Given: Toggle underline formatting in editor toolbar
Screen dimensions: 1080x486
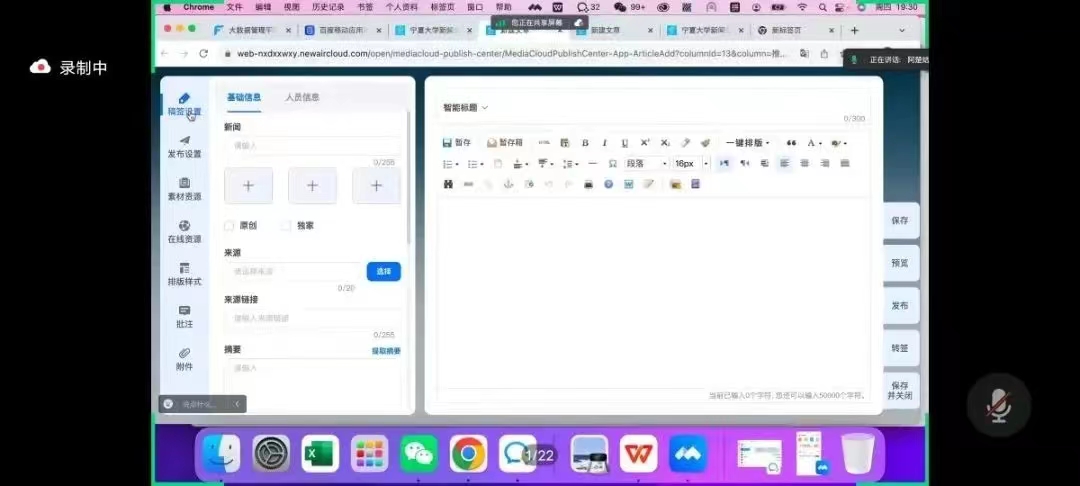Looking at the screenshot, I should [625, 143].
